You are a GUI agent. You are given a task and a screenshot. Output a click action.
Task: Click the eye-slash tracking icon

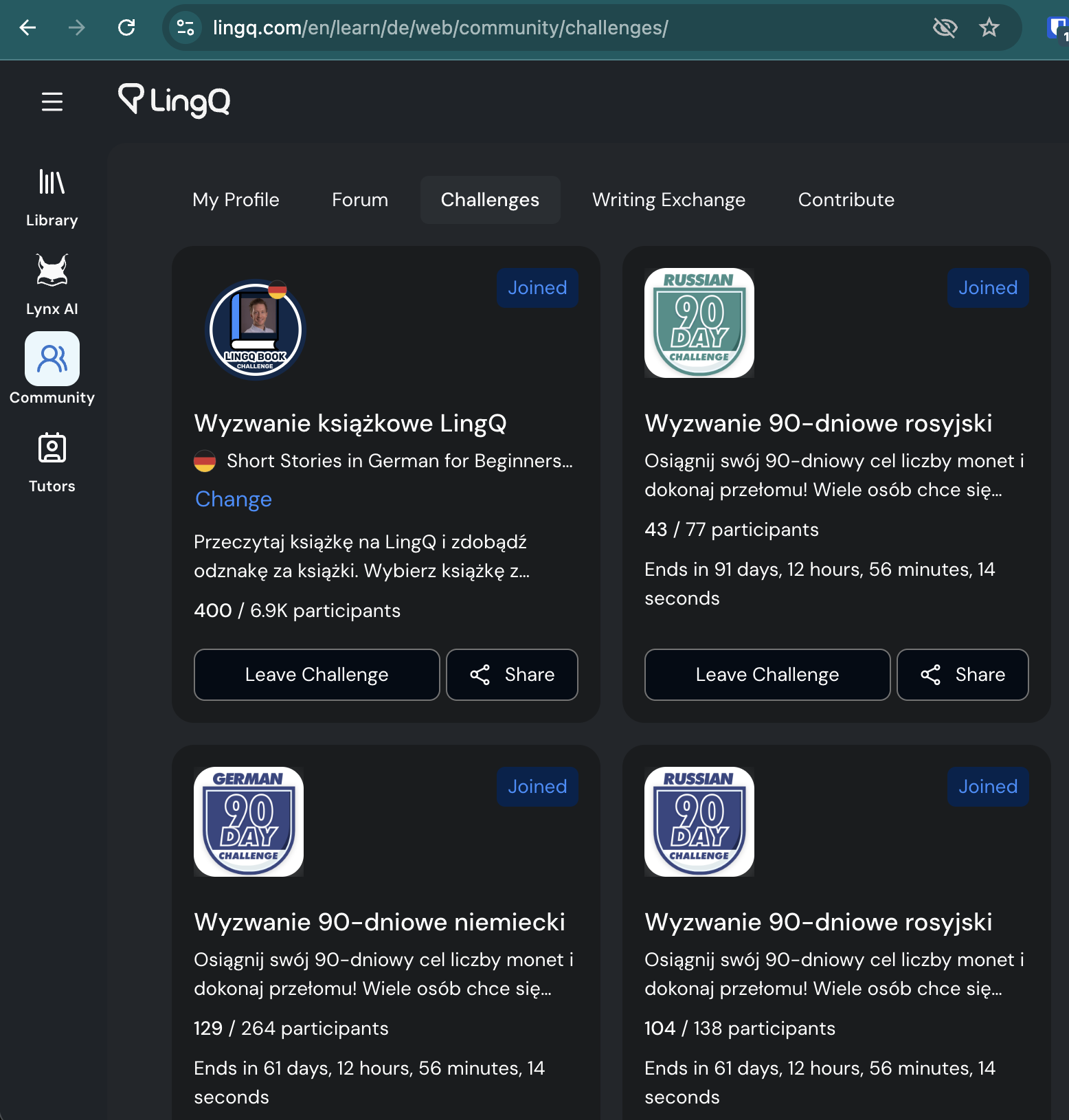point(945,27)
